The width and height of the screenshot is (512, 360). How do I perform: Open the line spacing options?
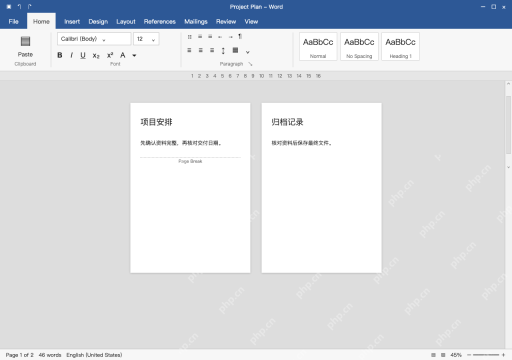click(223, 51)
